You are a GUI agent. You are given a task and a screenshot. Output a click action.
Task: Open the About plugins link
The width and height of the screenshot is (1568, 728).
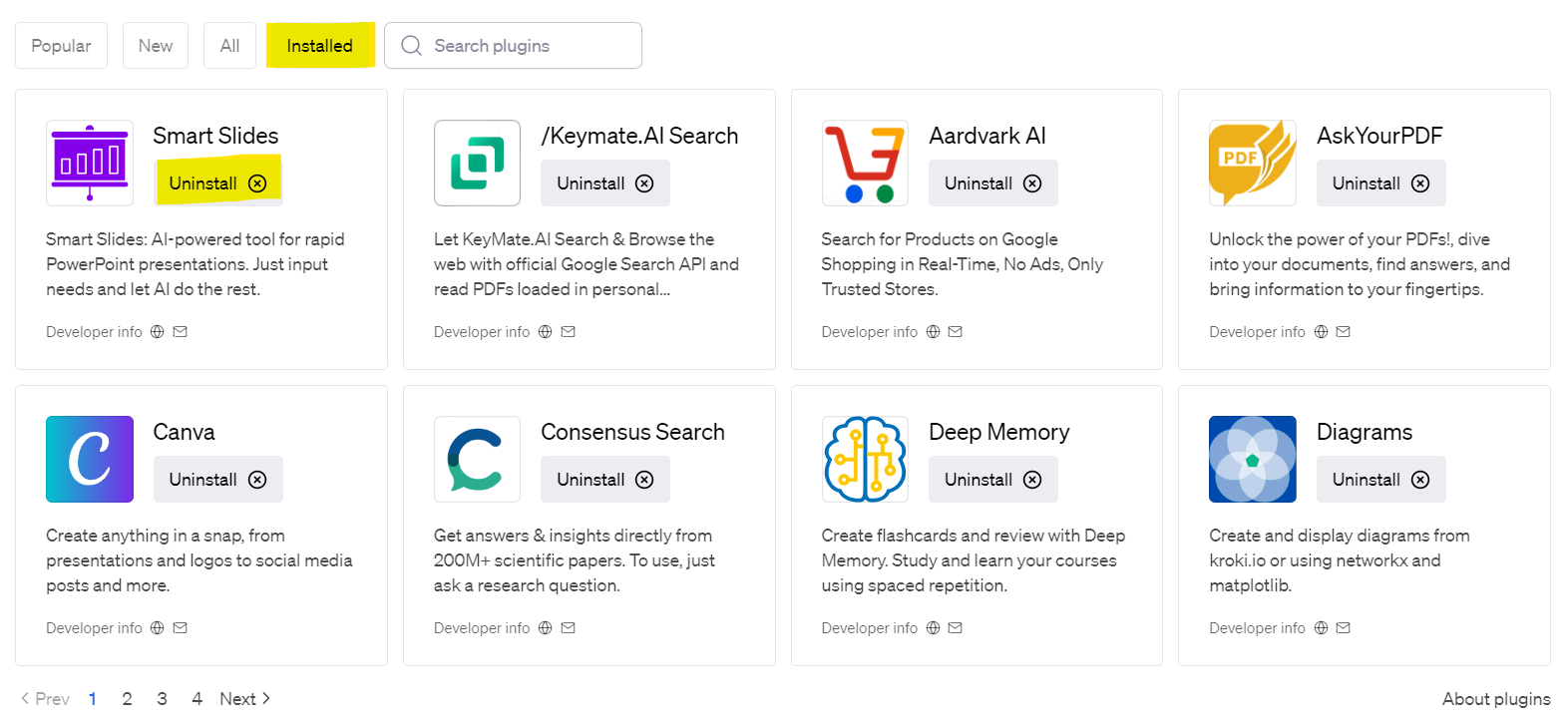point(1496,699)
